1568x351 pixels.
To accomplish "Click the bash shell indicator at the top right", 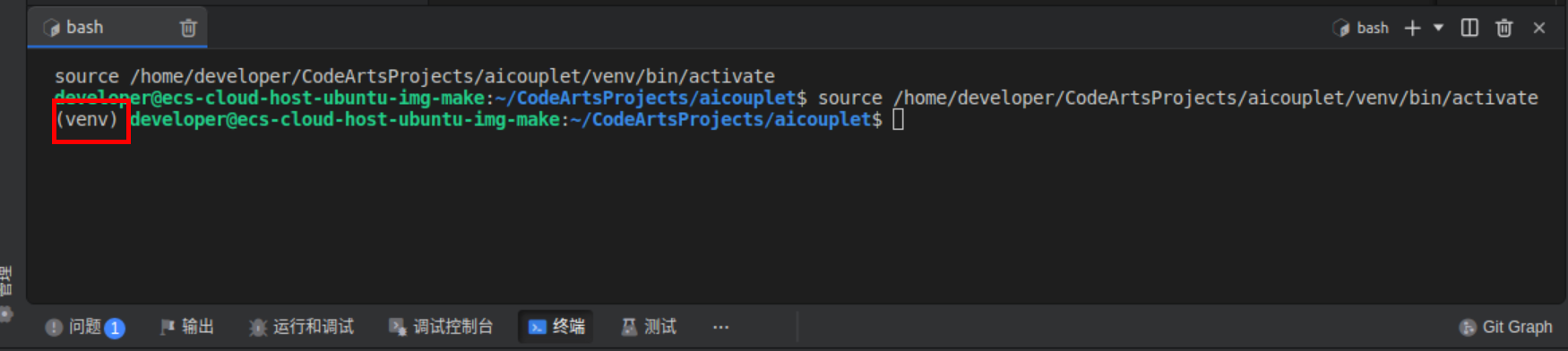I will (1360, 28).
